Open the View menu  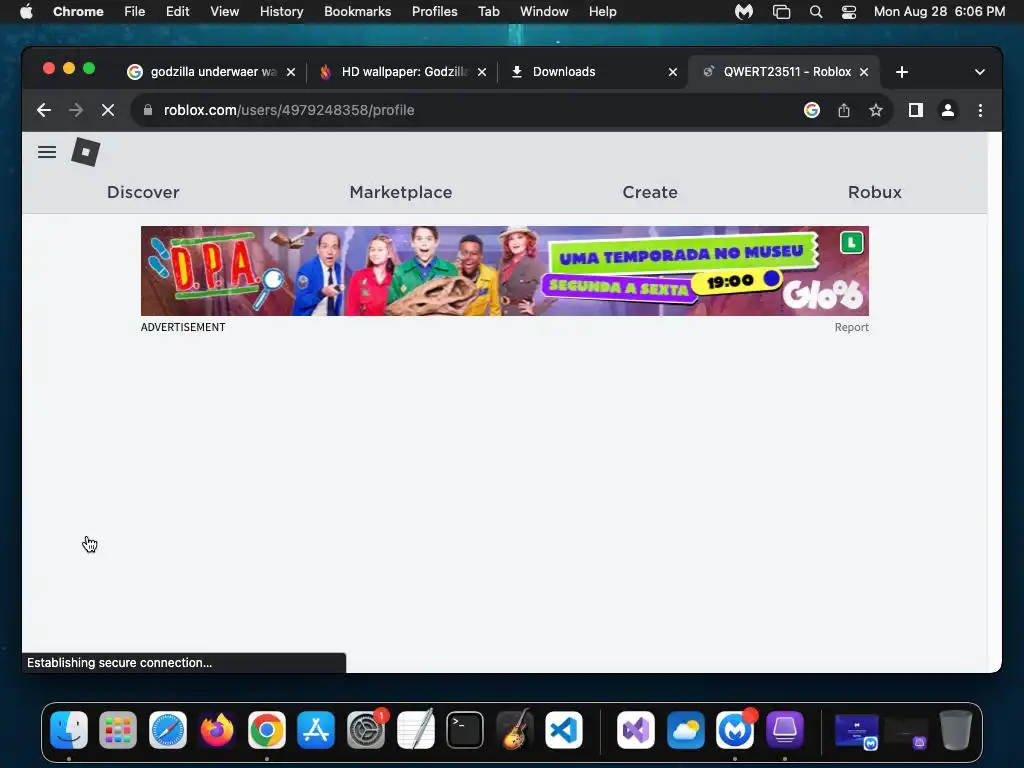[x=224, y=12]
